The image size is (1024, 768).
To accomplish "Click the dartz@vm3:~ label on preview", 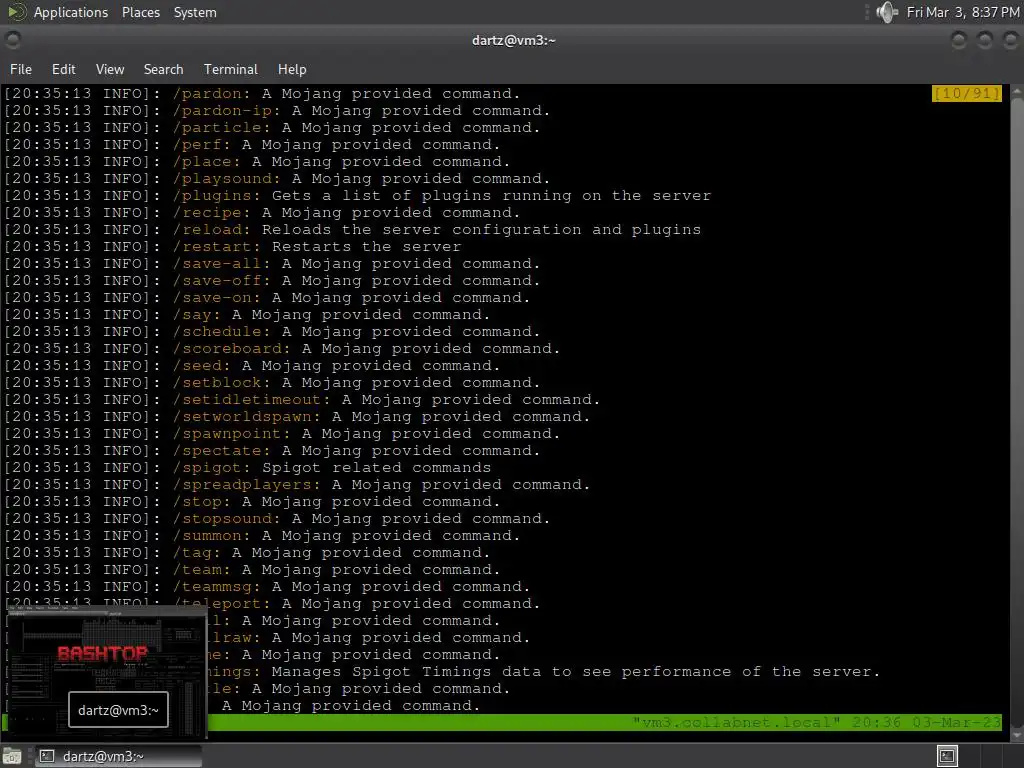I will pyautogui.click(x=118, y=710).
